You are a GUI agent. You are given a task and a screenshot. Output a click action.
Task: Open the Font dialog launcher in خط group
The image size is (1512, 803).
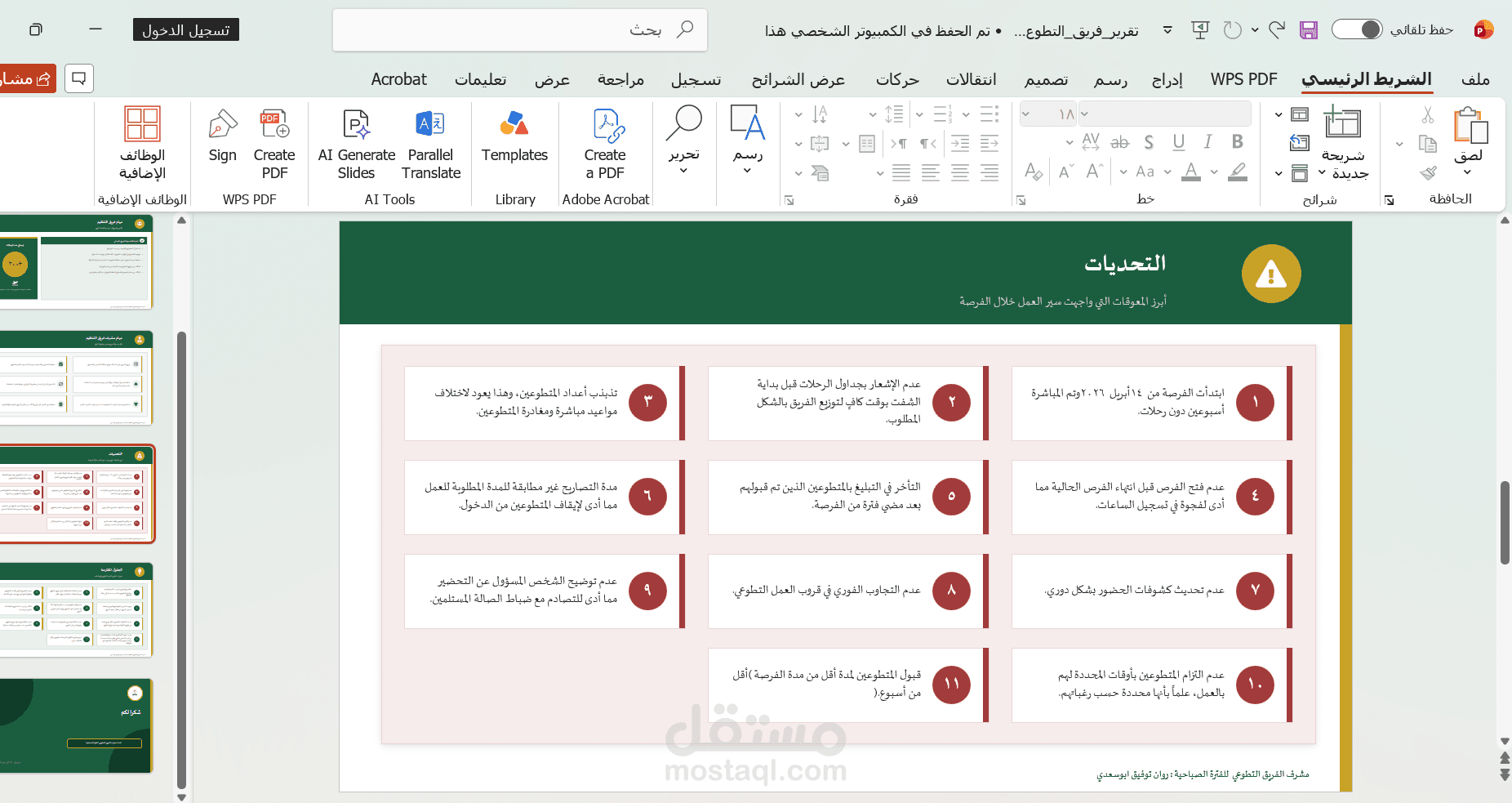click(1021, 200)
